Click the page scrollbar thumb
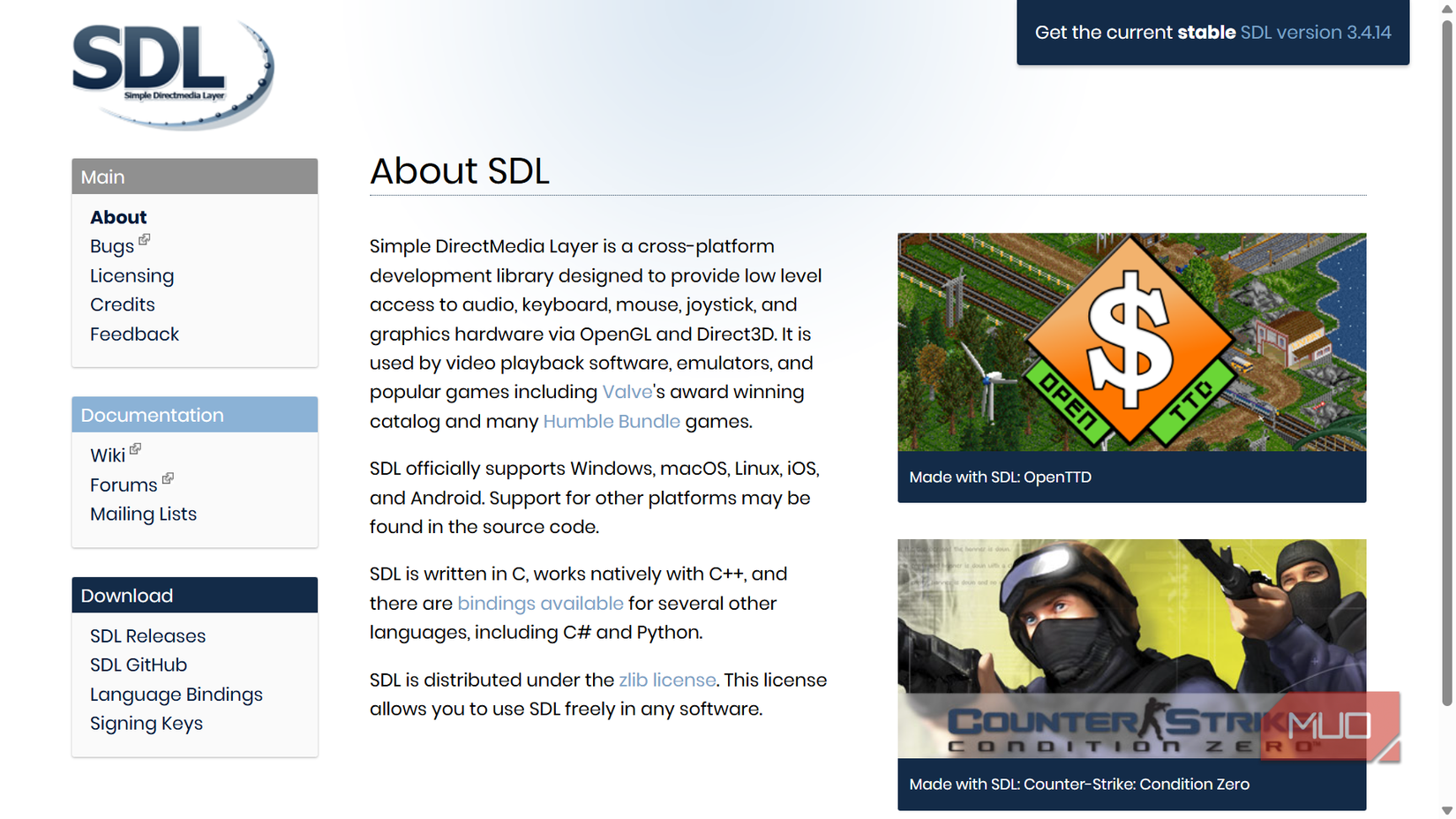Viewport: 1456px width, 819px height. [x=1447, y=362]
